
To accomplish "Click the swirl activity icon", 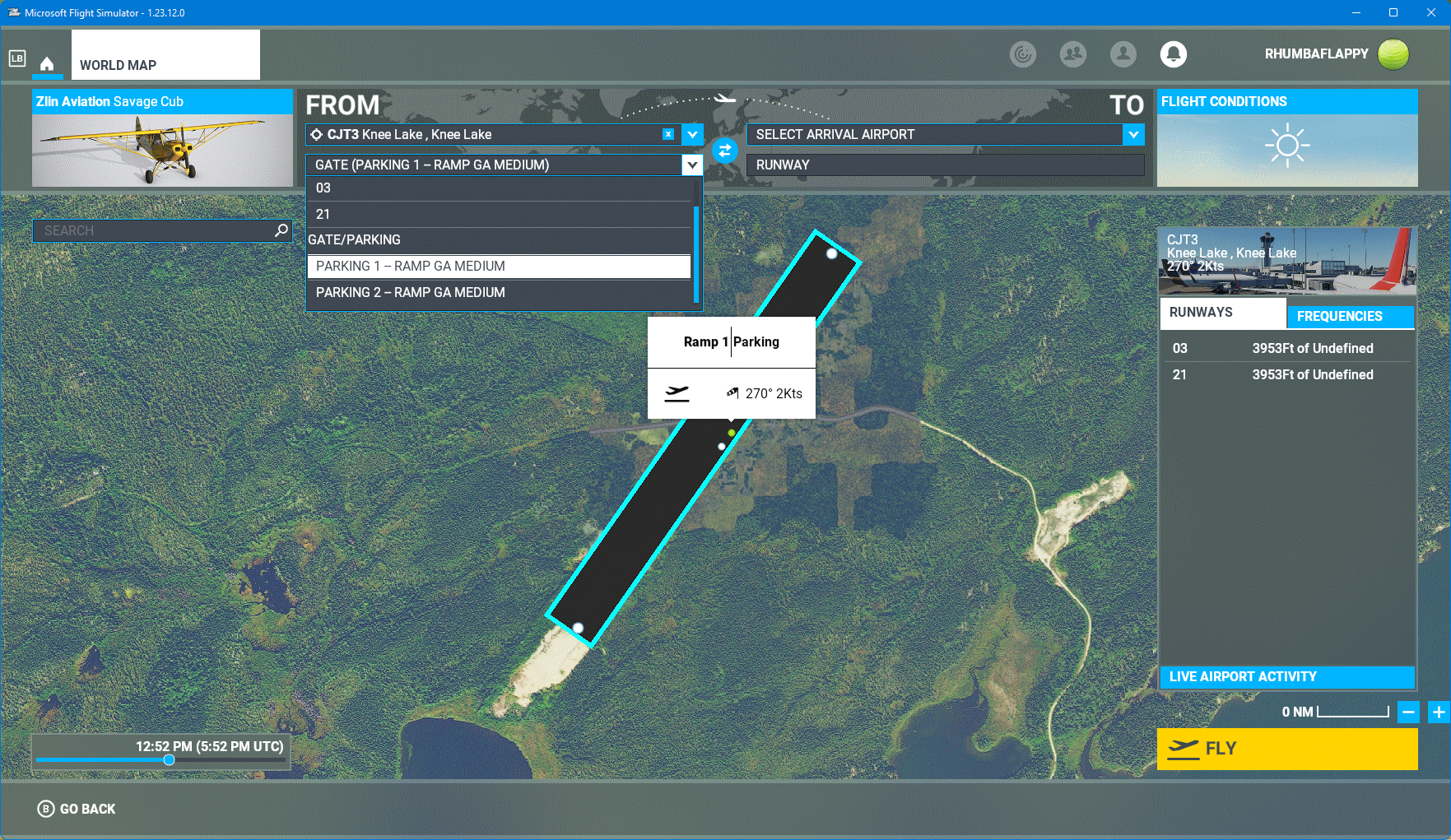I will pos(1022,54).
